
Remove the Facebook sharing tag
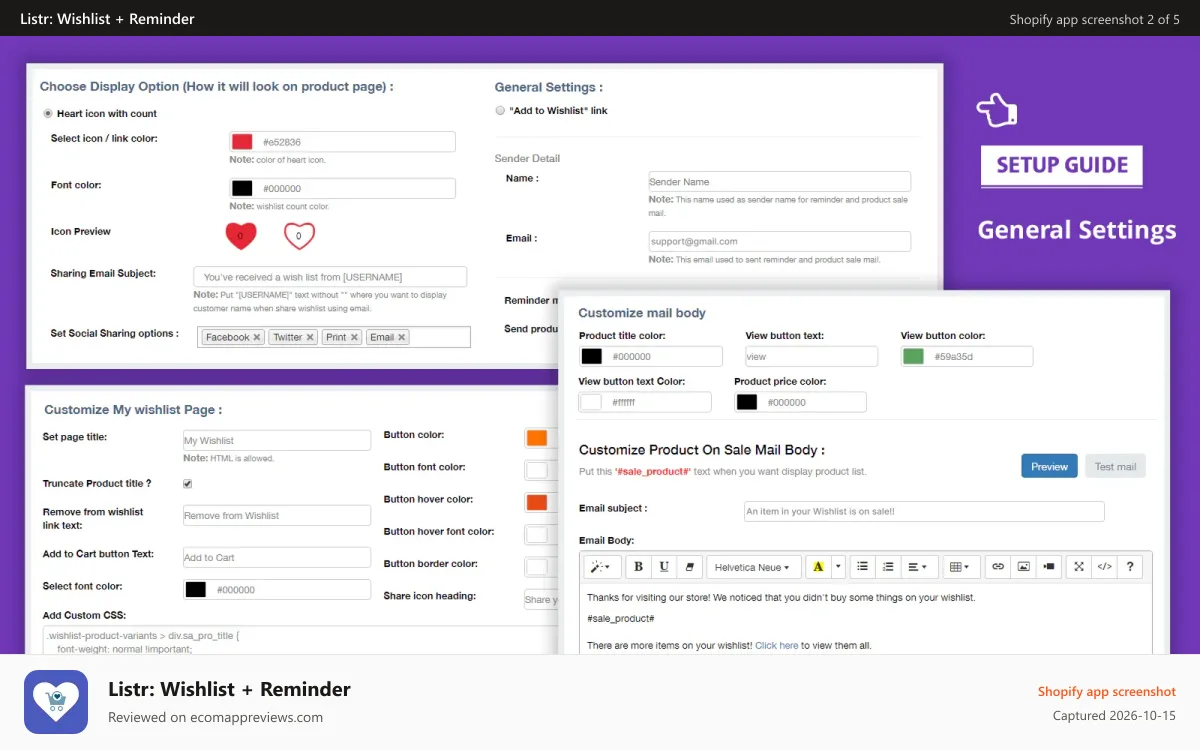(x=257, y=338)
